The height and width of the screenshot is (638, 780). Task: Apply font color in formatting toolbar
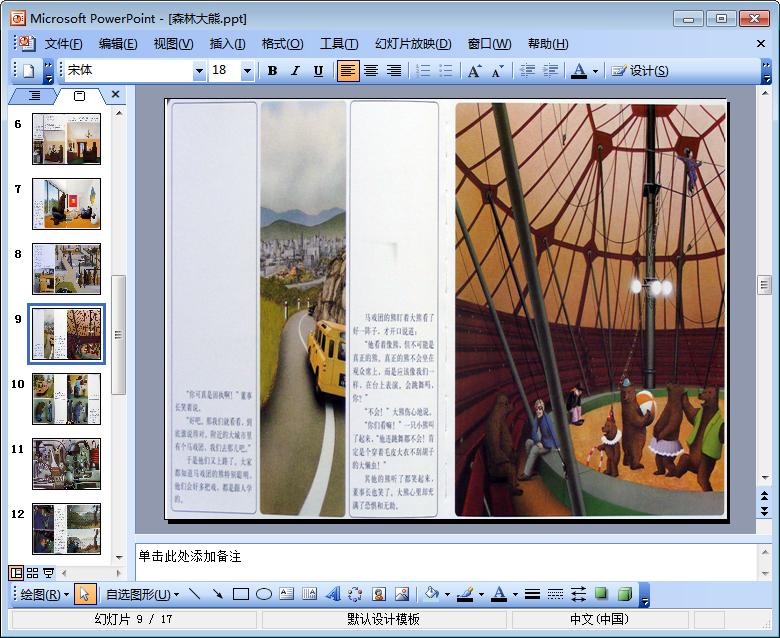579,71
